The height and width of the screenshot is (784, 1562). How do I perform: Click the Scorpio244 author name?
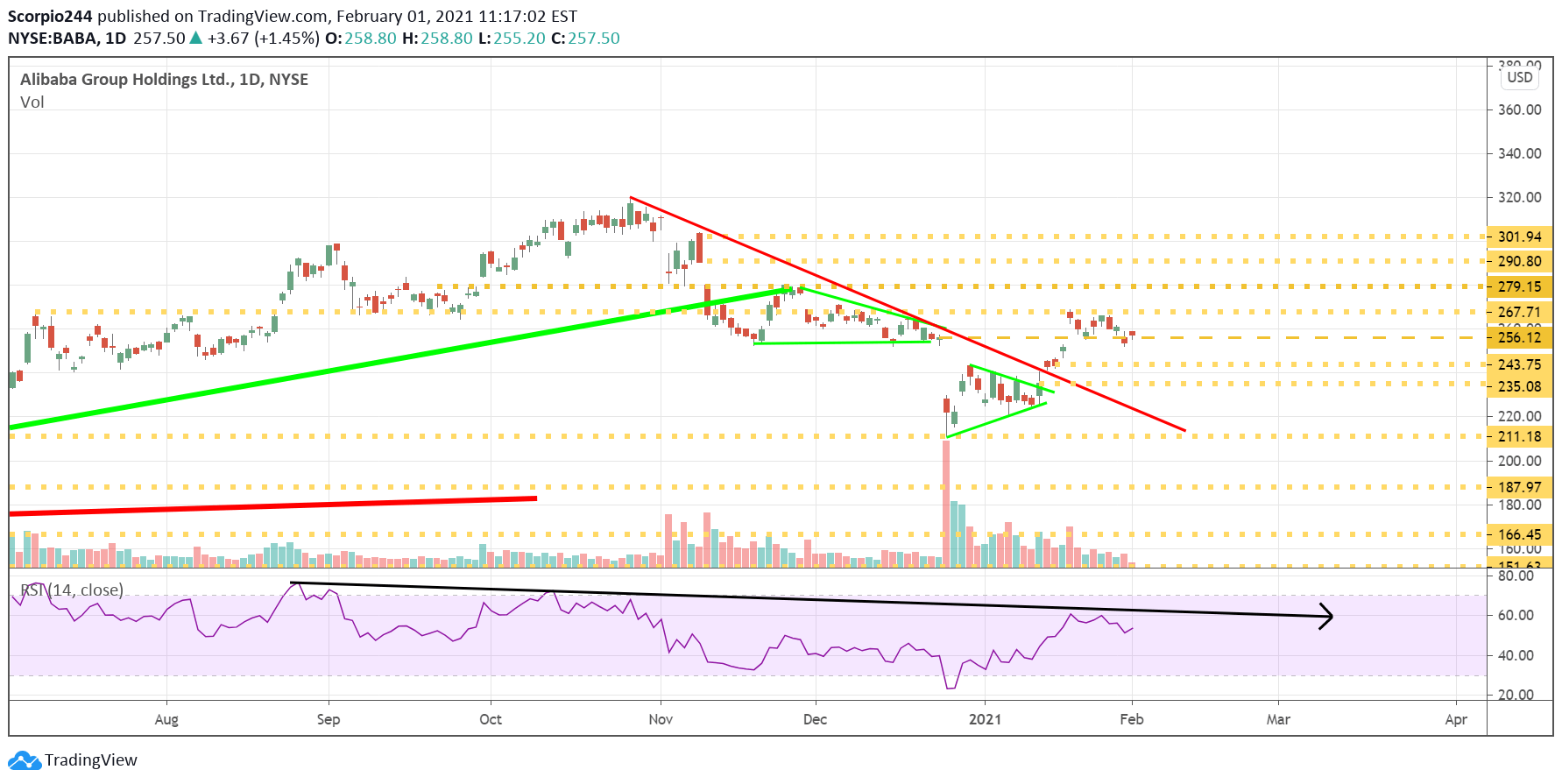pos(50,17)
